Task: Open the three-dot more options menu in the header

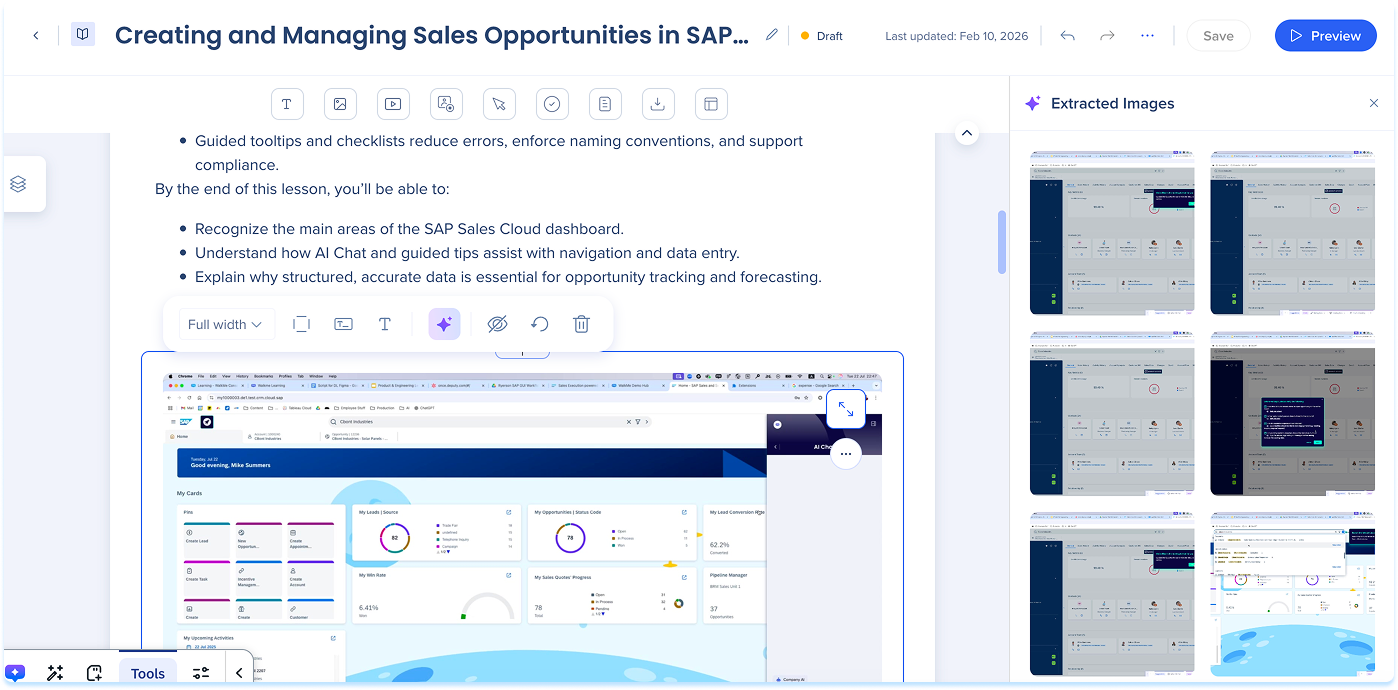Action: pyautogui.click(x=1147, y=35)
